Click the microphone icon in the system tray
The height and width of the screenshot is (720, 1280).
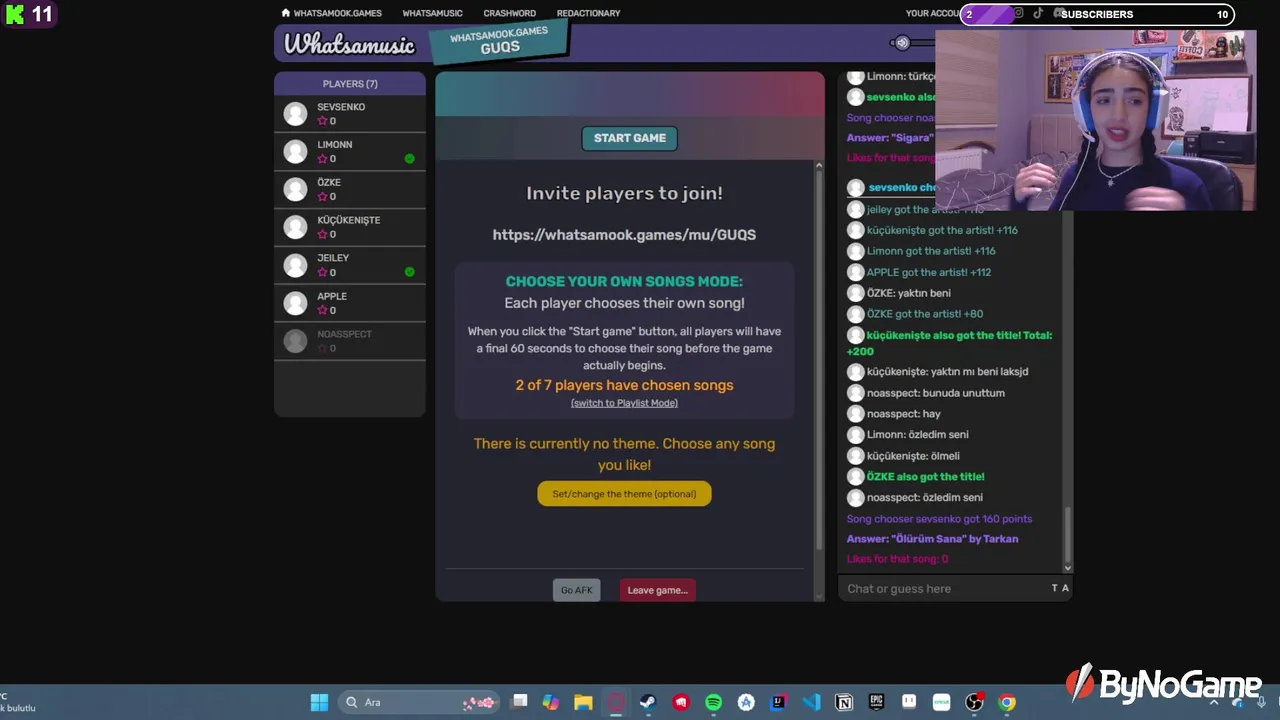click(1262, 702)
